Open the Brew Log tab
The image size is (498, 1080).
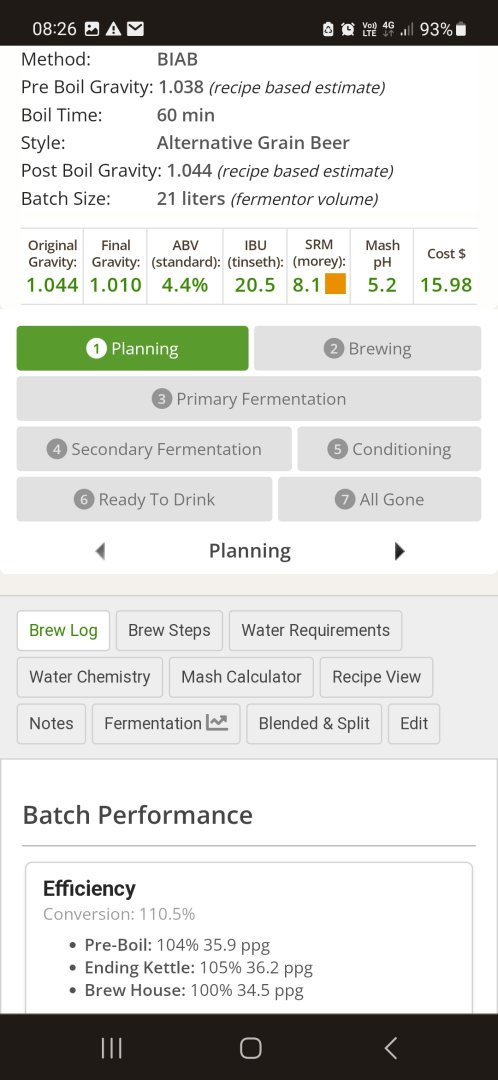(x=63, y=630)
